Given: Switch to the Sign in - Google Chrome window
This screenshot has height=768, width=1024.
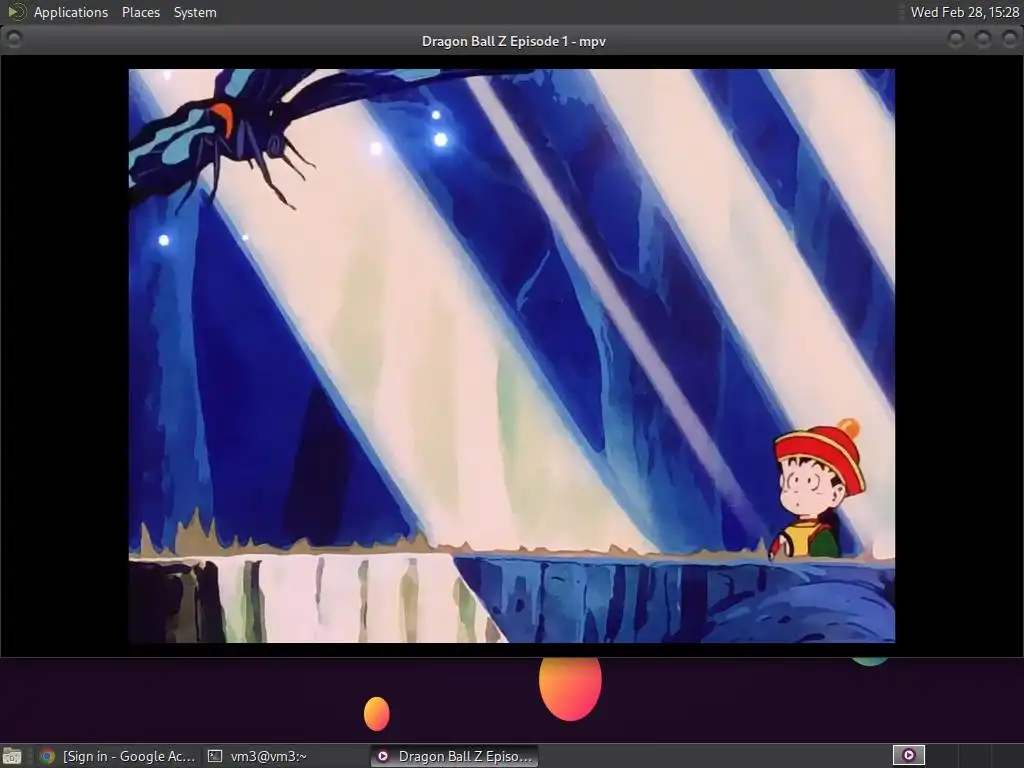Looking at the screenshot, I should point(117,756).
